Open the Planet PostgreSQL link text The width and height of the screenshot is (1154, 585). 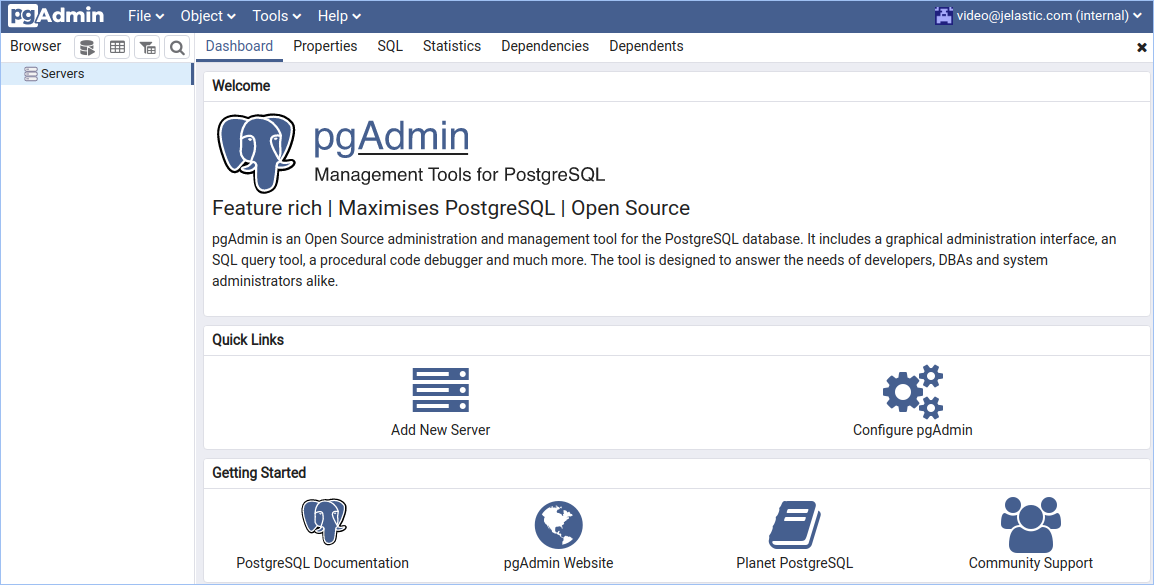(x=795, y=563)
